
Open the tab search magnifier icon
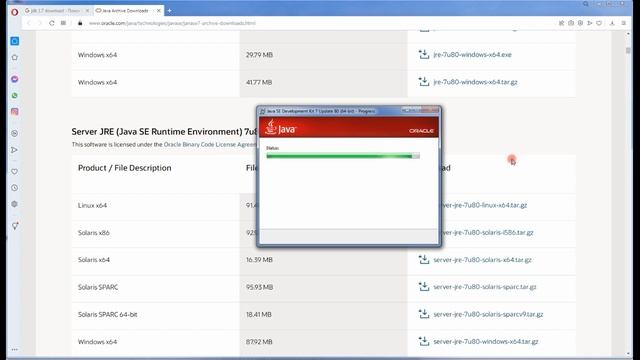[586, 4]
